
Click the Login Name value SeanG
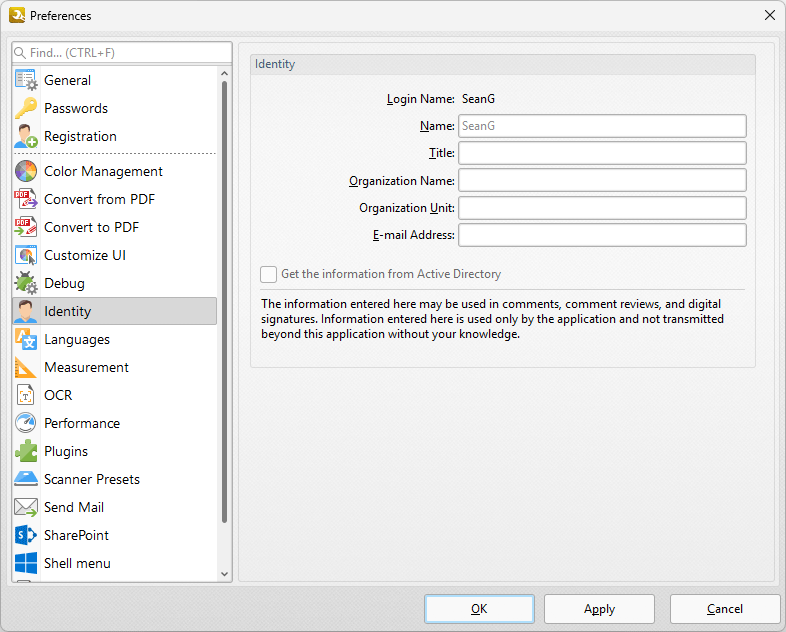(x=478, y=99)
